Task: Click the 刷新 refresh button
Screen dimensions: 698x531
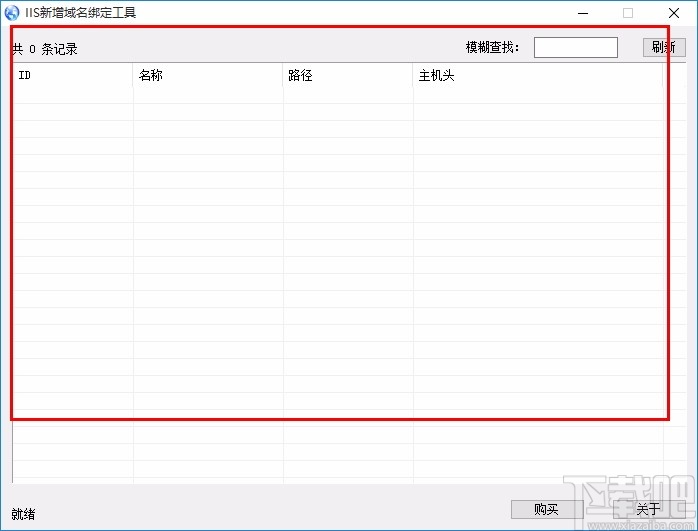Action: click(x=664, y=47)
